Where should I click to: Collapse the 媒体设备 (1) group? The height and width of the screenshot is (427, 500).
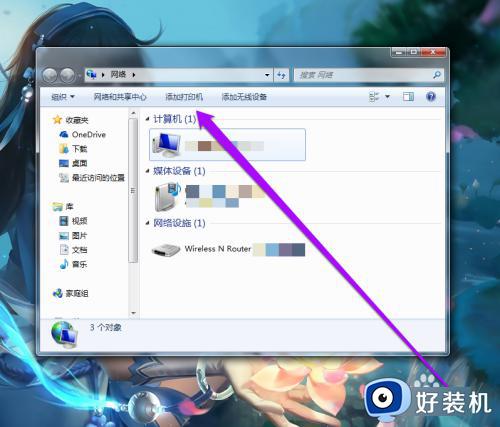(x=147, y=171)
